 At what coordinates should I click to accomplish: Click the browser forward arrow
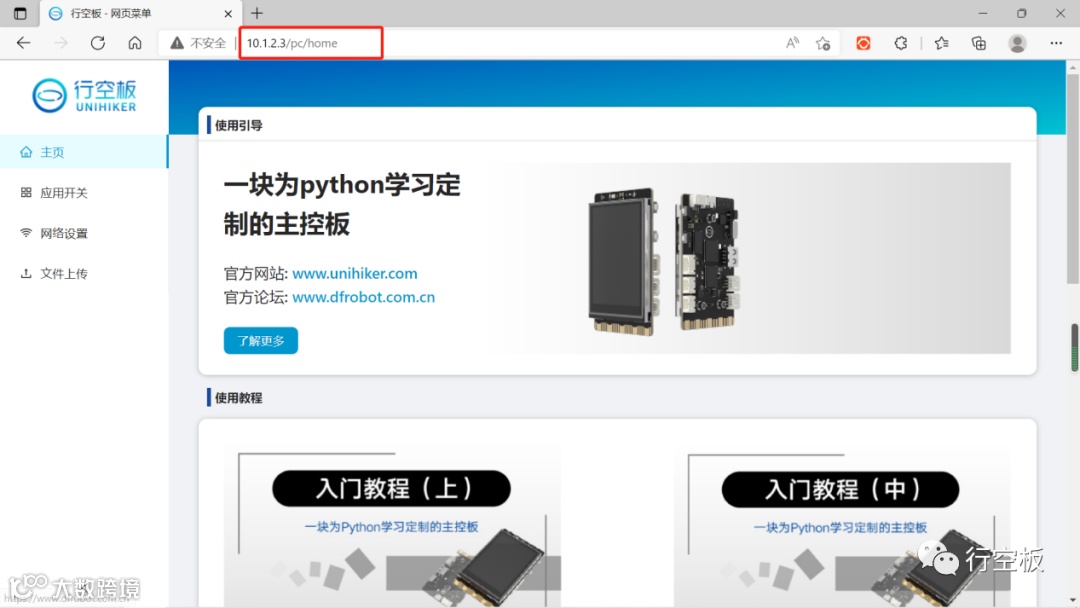pos(61,43)
